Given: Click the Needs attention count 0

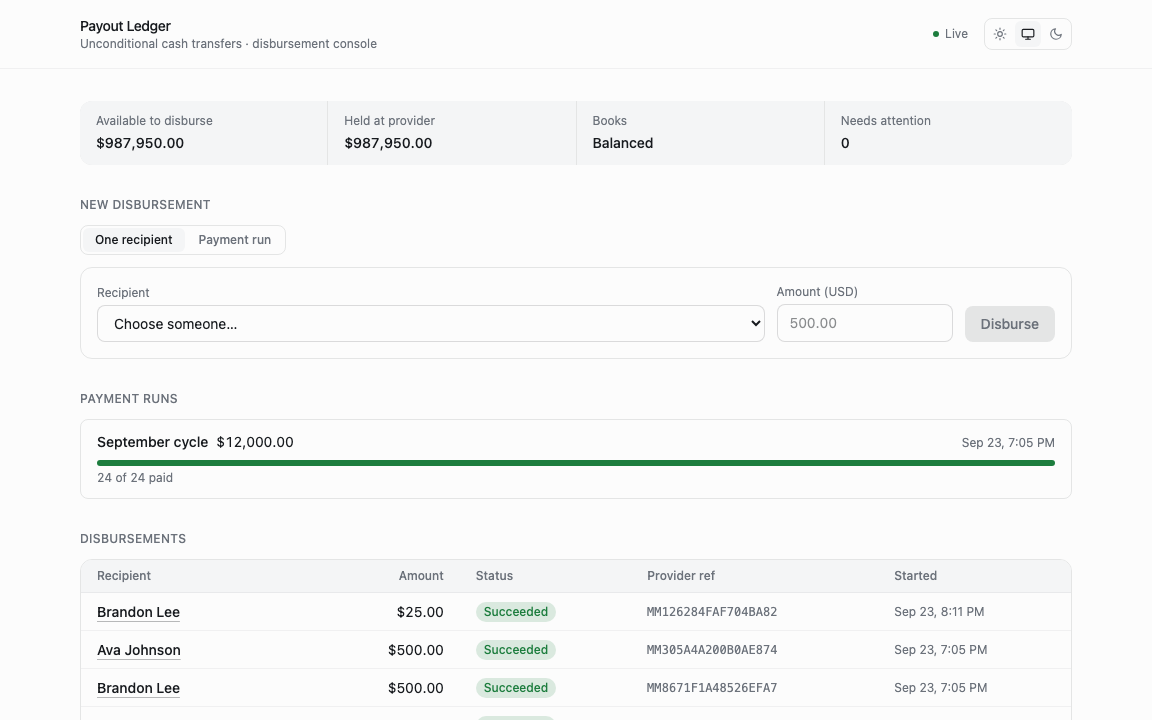Looking at the screenshot, I should click(x=845, y=143).
